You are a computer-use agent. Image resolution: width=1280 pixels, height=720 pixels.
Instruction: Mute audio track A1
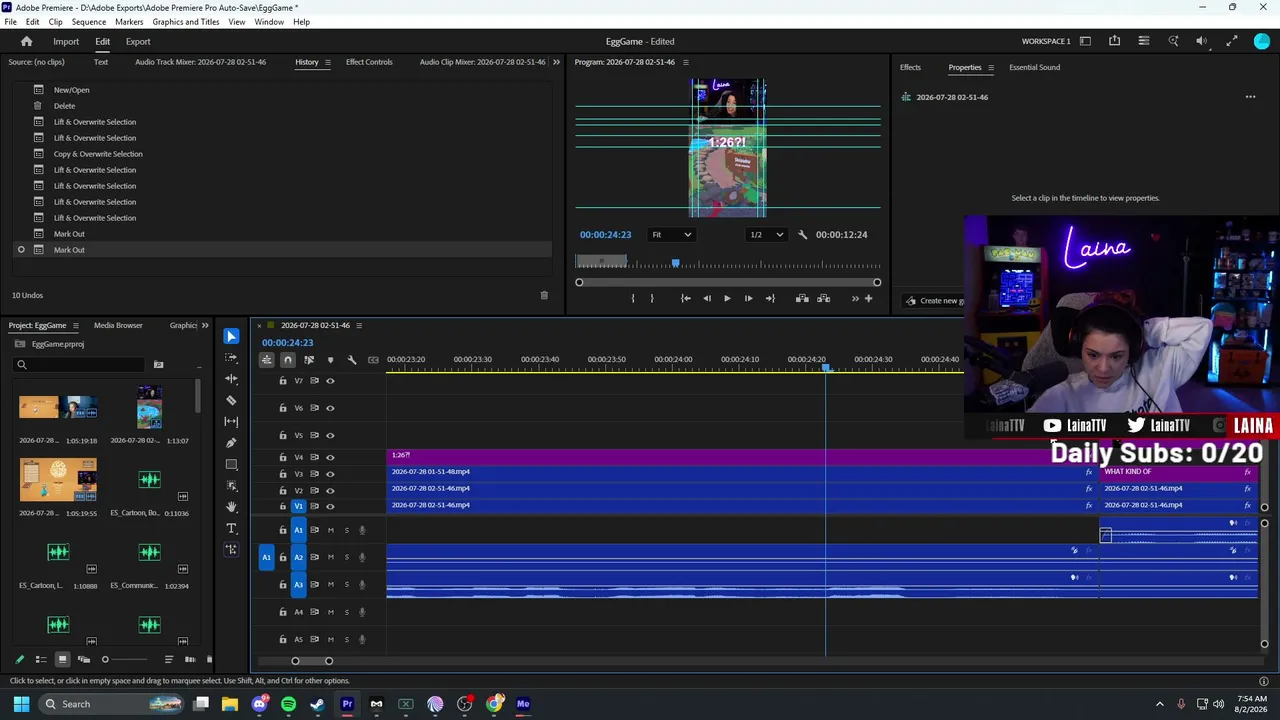(x=331, y=530)
